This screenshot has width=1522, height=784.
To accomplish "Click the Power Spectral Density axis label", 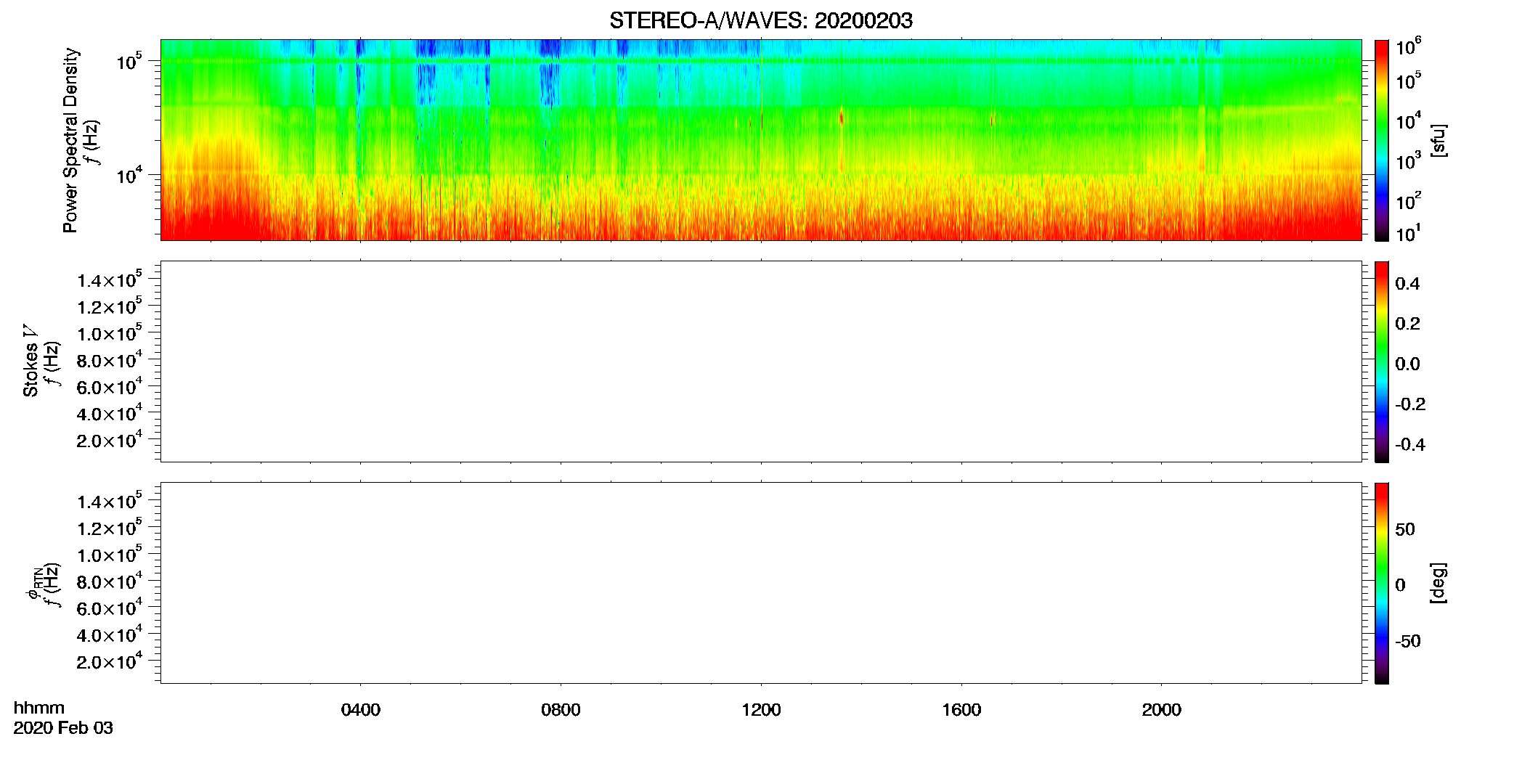I will (70, 140).
